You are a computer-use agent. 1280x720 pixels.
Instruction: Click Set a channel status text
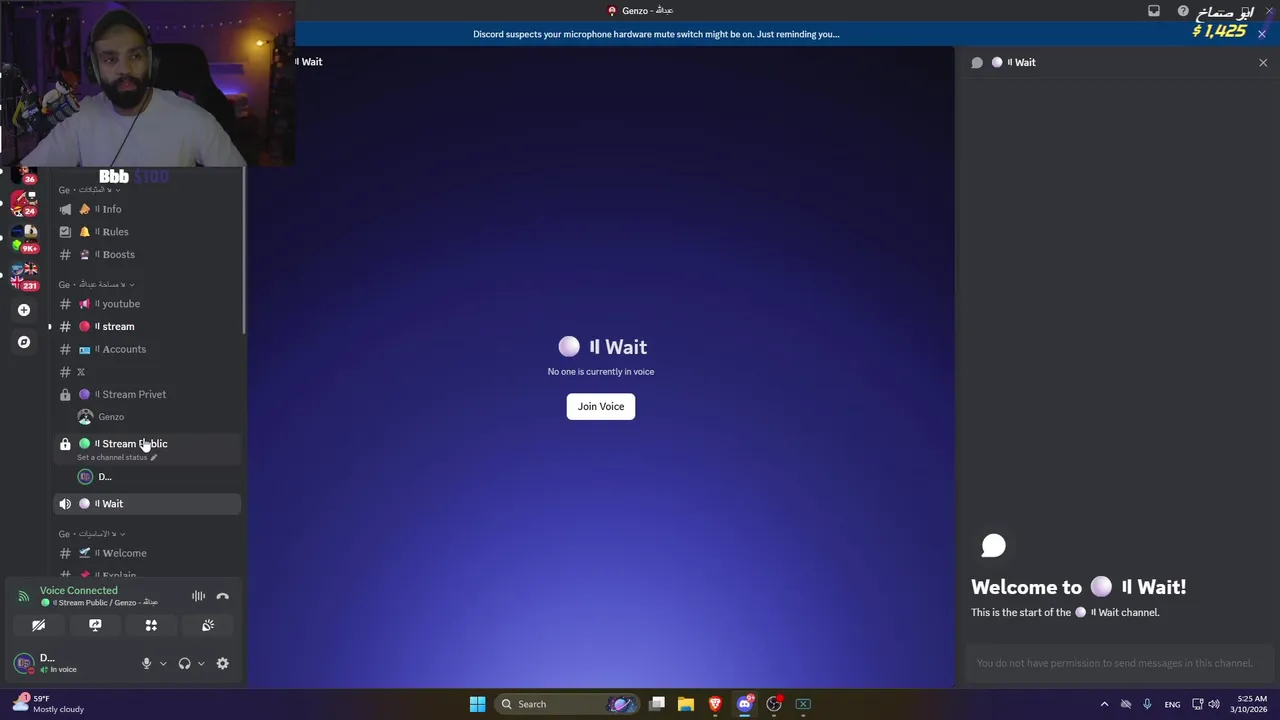click(x=112, y=457)
